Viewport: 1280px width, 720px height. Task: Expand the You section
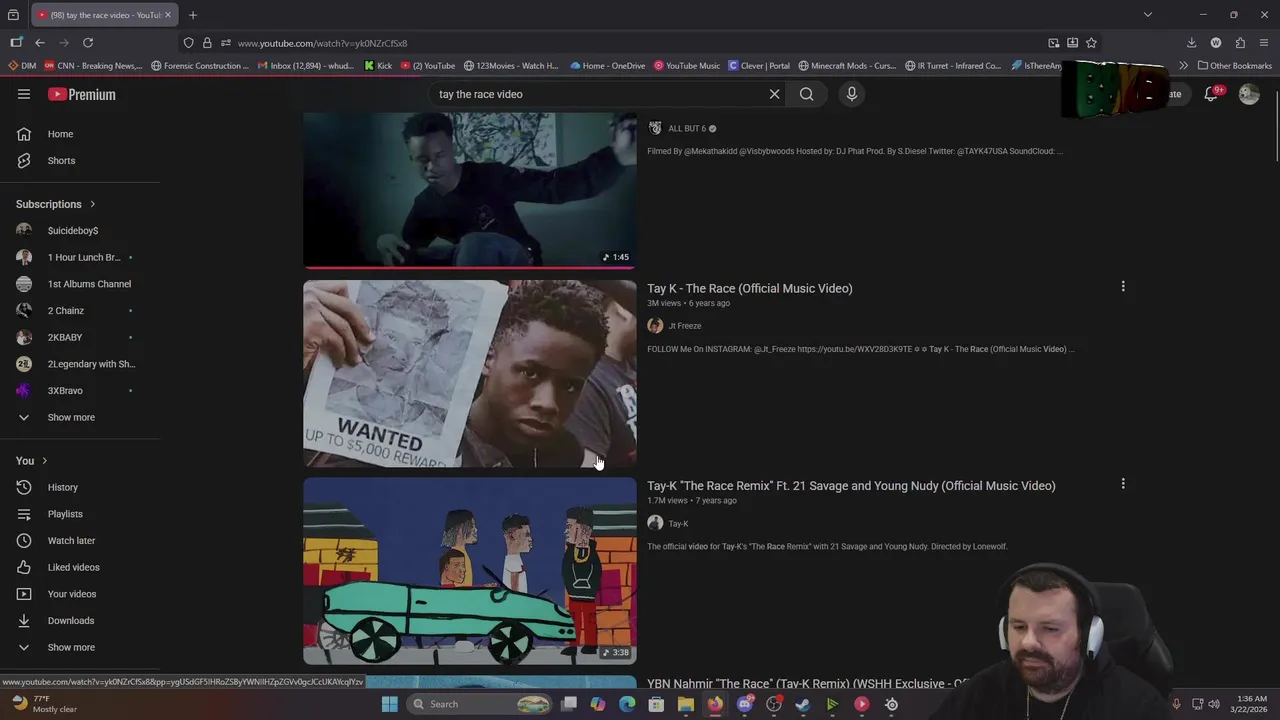(32, 461)
